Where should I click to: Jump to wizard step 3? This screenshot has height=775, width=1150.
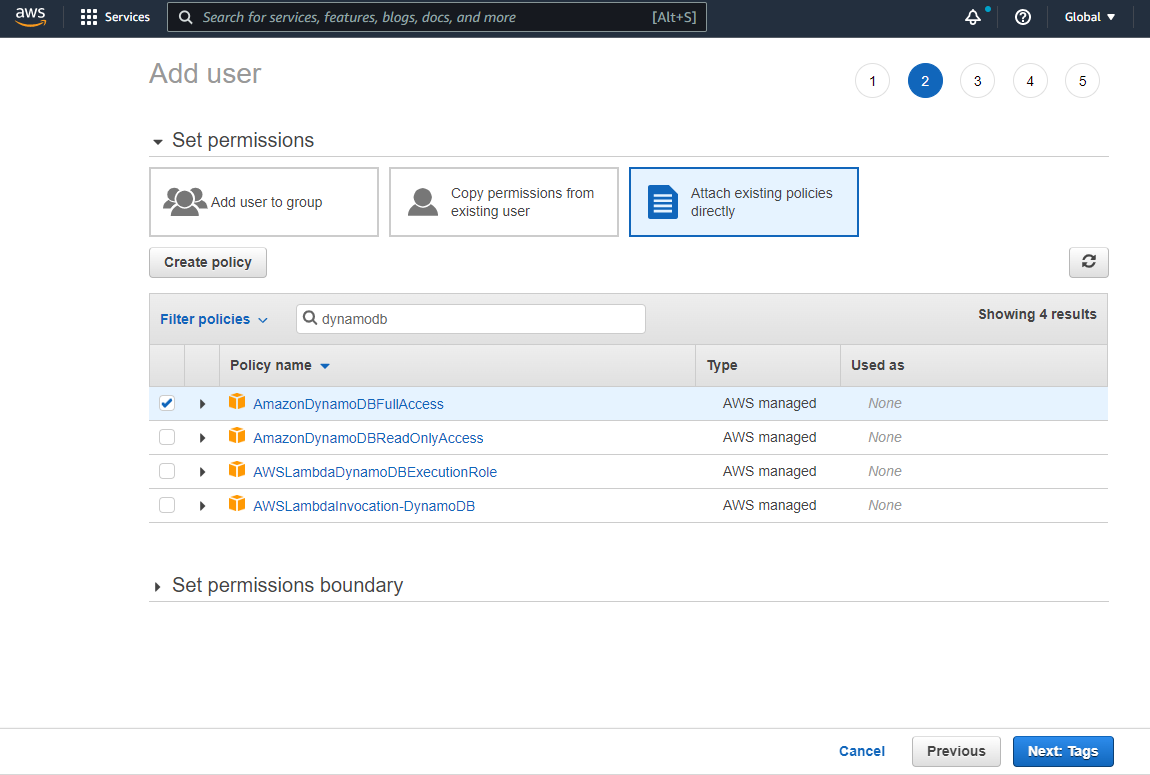point(978,81)
